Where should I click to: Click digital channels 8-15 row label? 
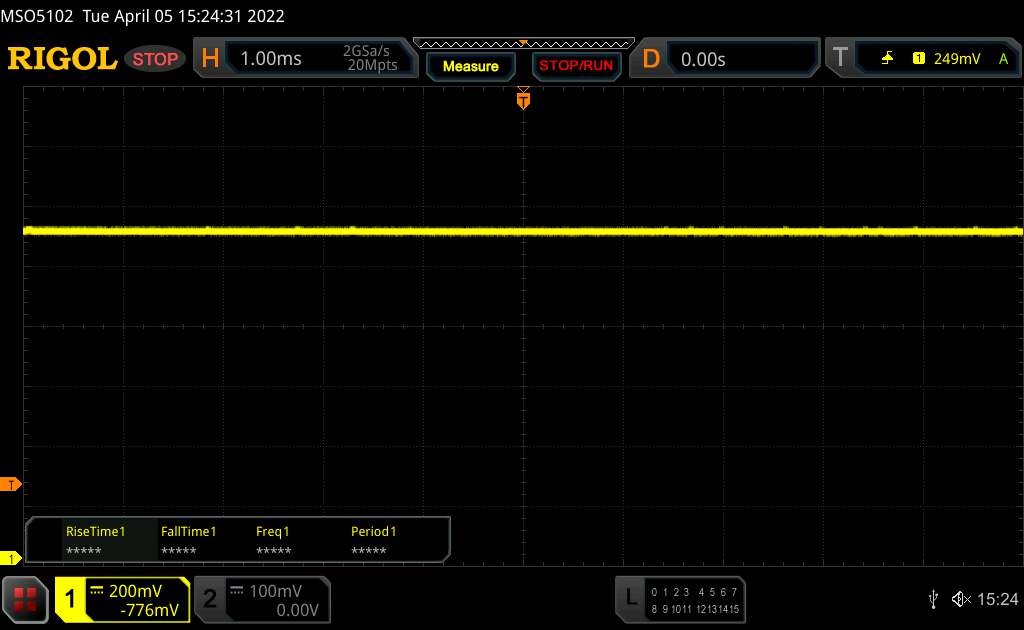click(x=694, y=609)
